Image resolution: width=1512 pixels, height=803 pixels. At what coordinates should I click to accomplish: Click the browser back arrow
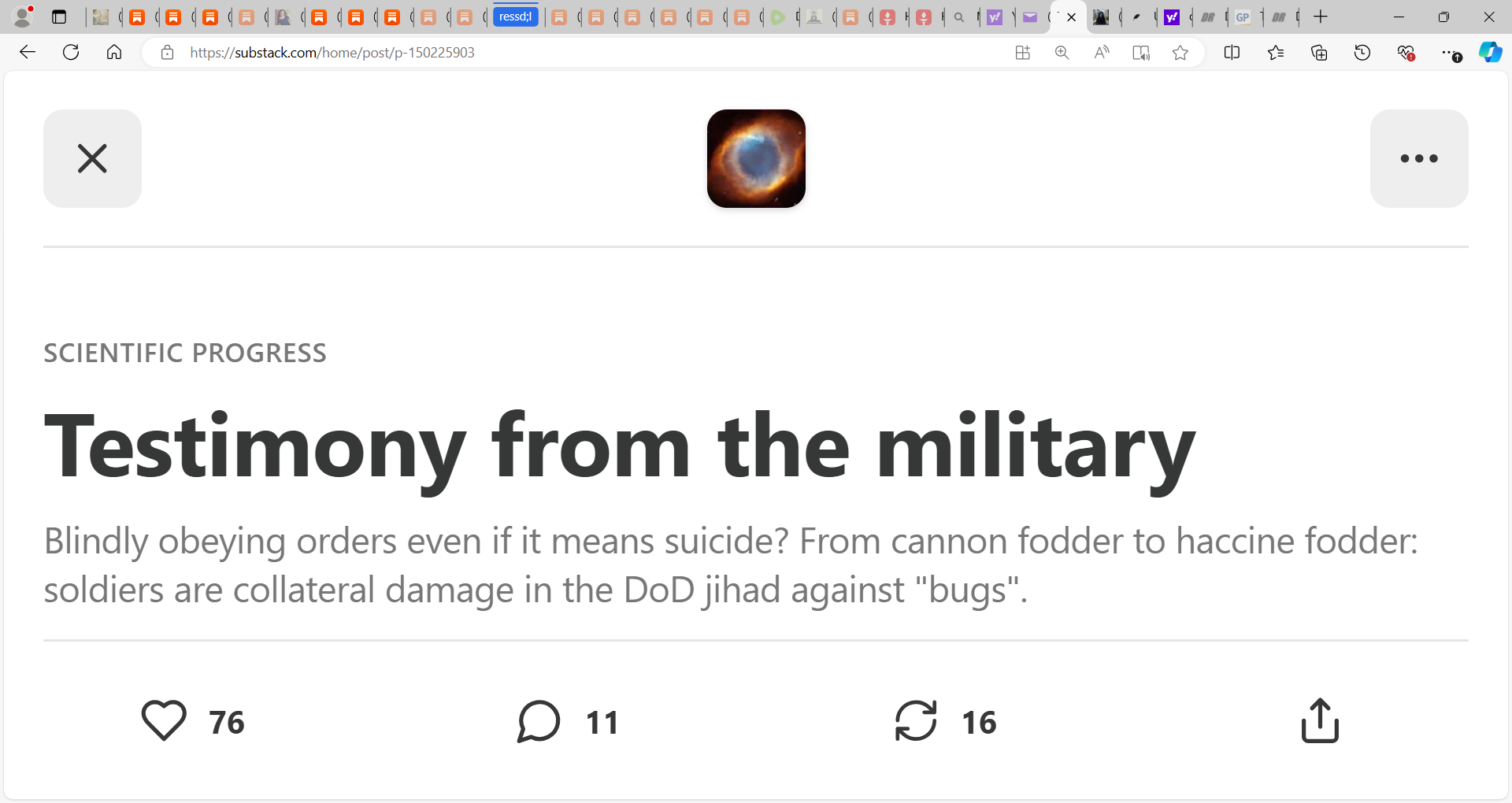pos(28,53)
